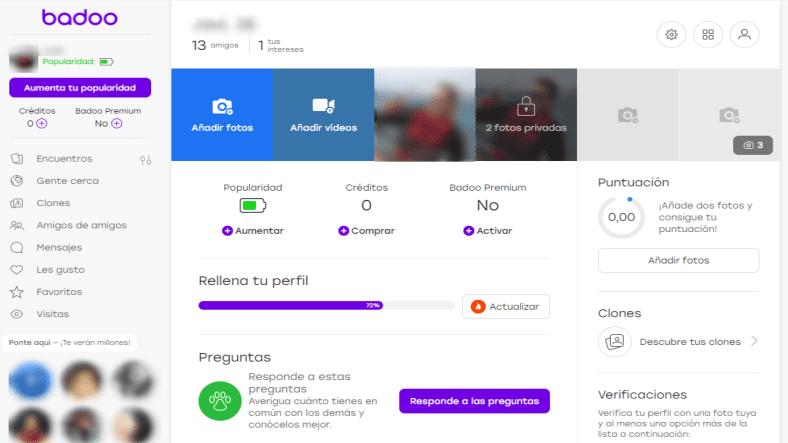The image size is (788, 443).
Task: Click the first empty camera photo slot
Action: point(628,115)
